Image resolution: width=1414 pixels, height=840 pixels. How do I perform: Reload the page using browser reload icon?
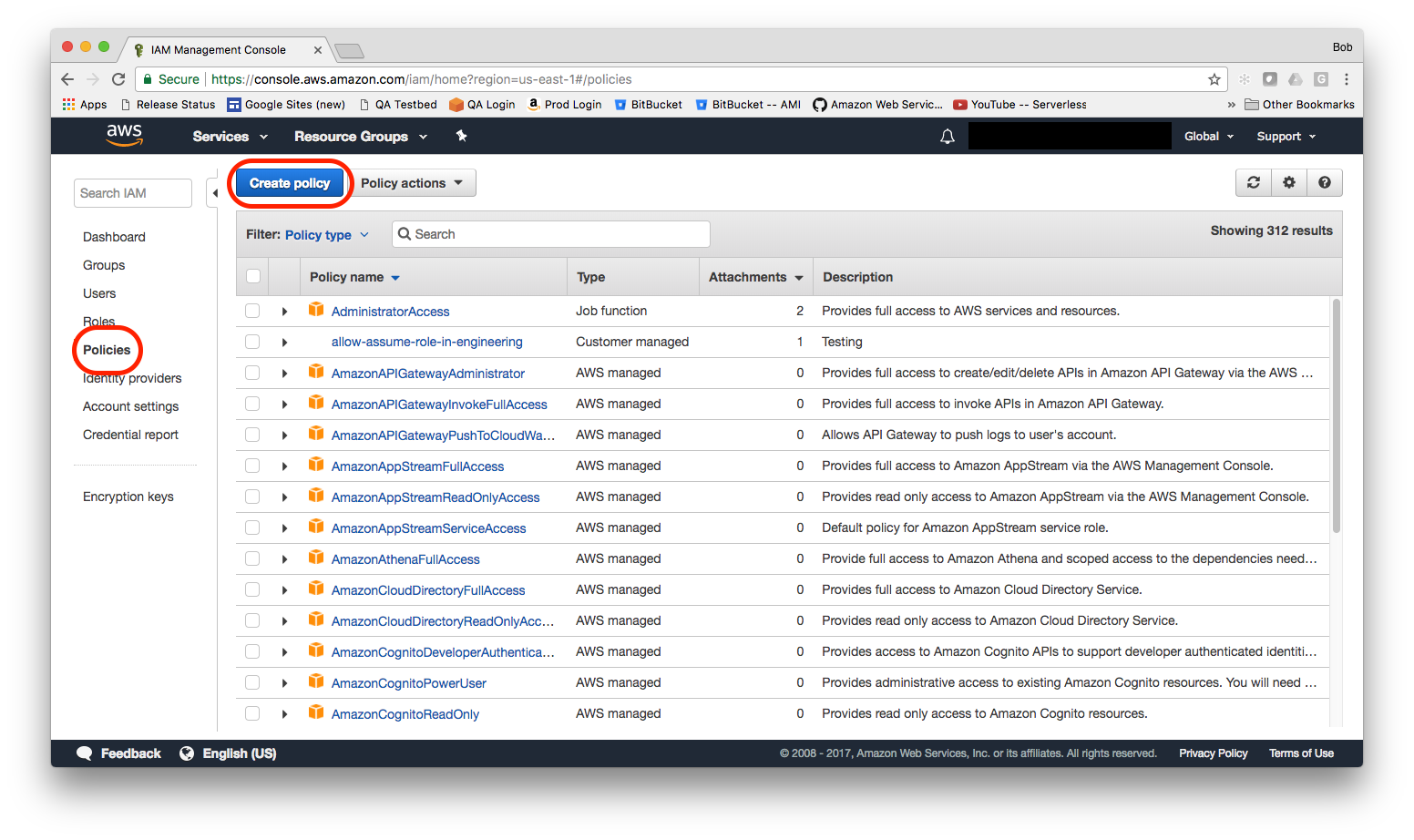point(118,79)
